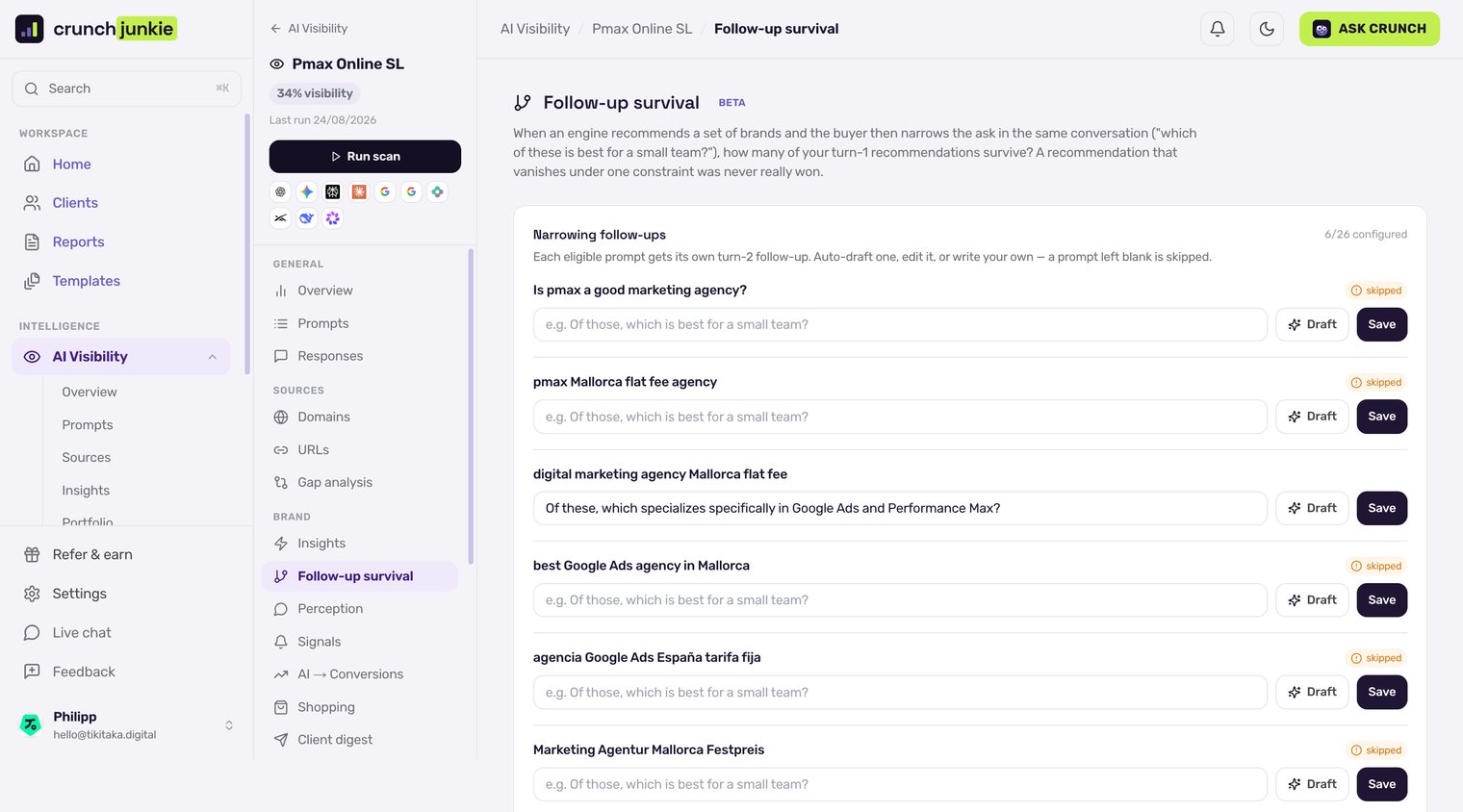This screenshot has height=812, width=1463.
Task: Click skipped badge on 'pmax Mallorca flat fee agency'
Action: click(1376, 383)
